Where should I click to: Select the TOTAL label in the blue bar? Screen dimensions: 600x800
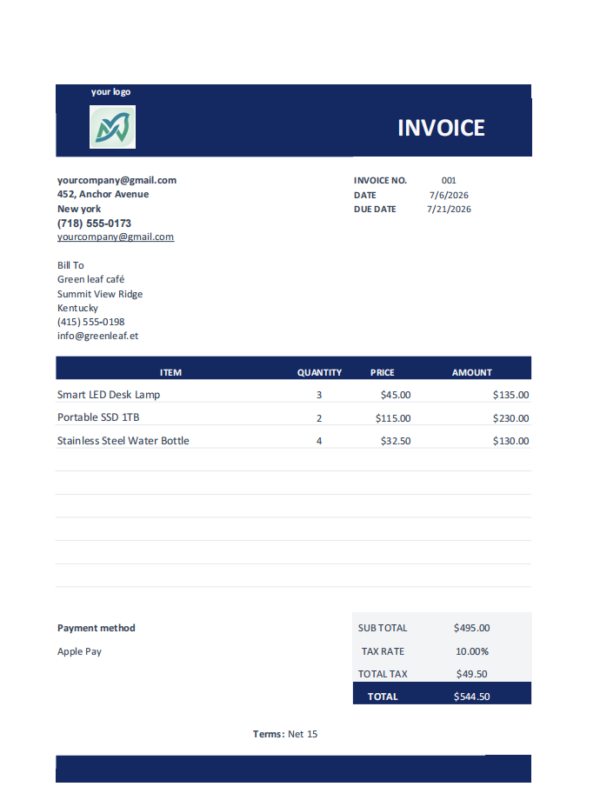(x=383, y=697)
